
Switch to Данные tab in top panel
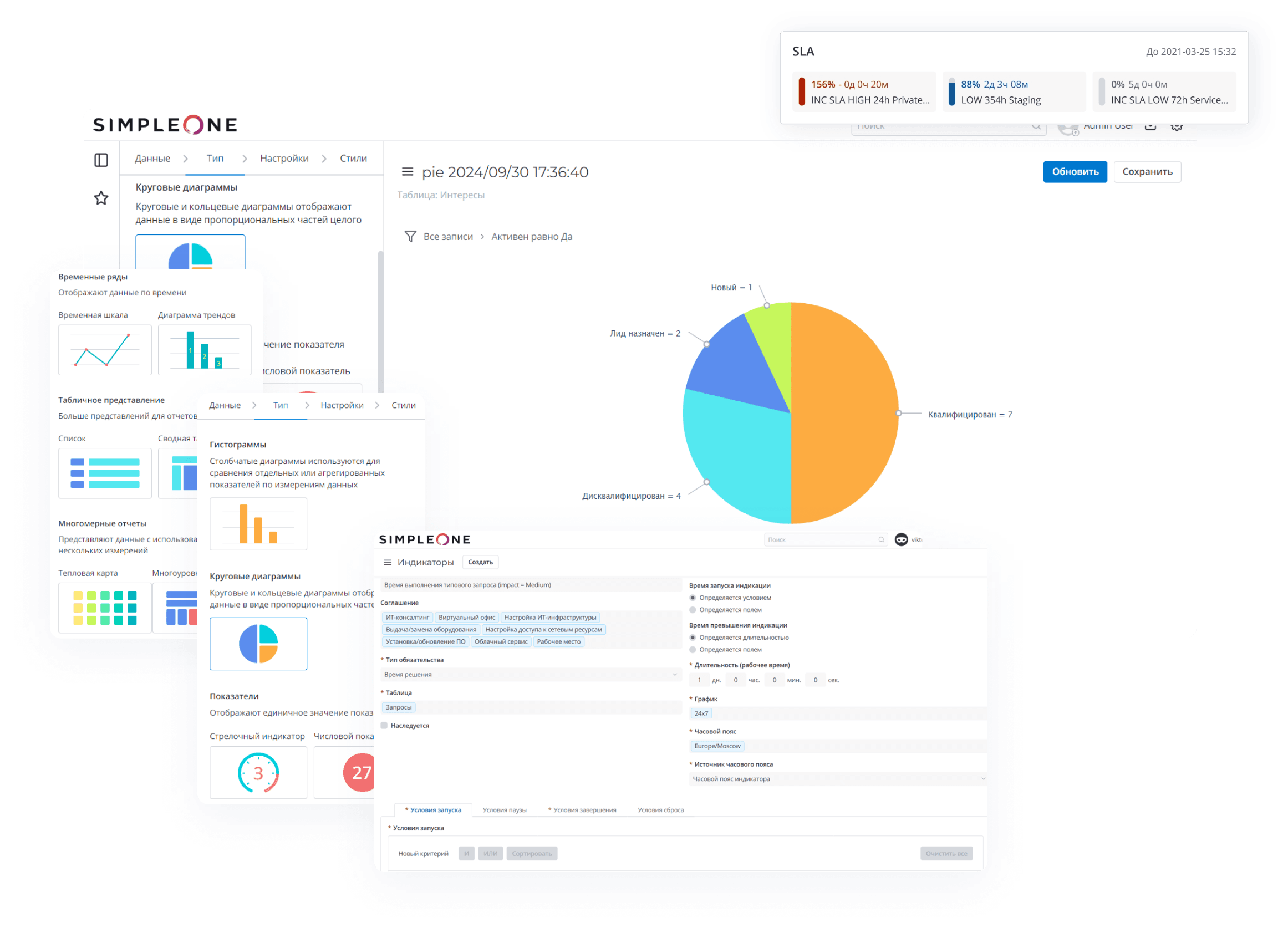tap(152, 159)
